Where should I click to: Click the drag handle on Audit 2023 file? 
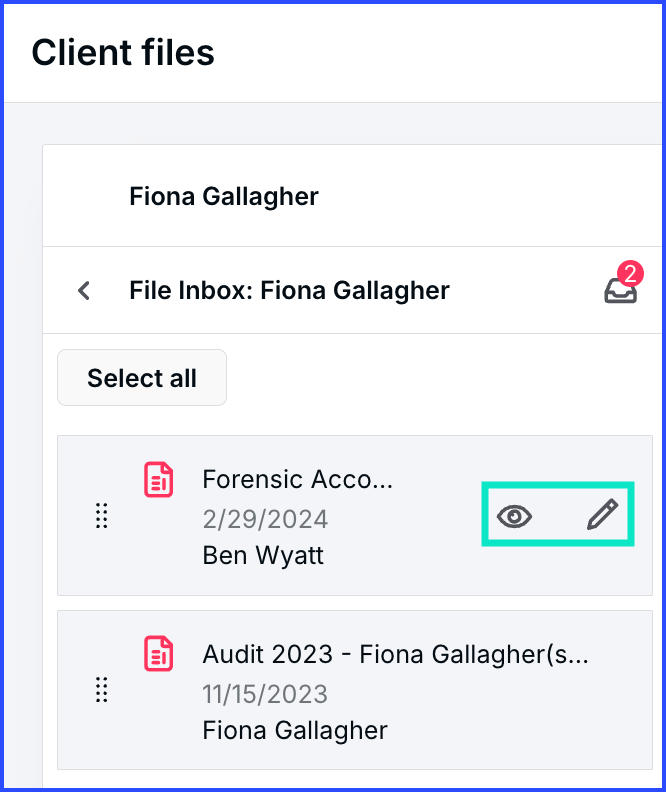pos(101,689)
